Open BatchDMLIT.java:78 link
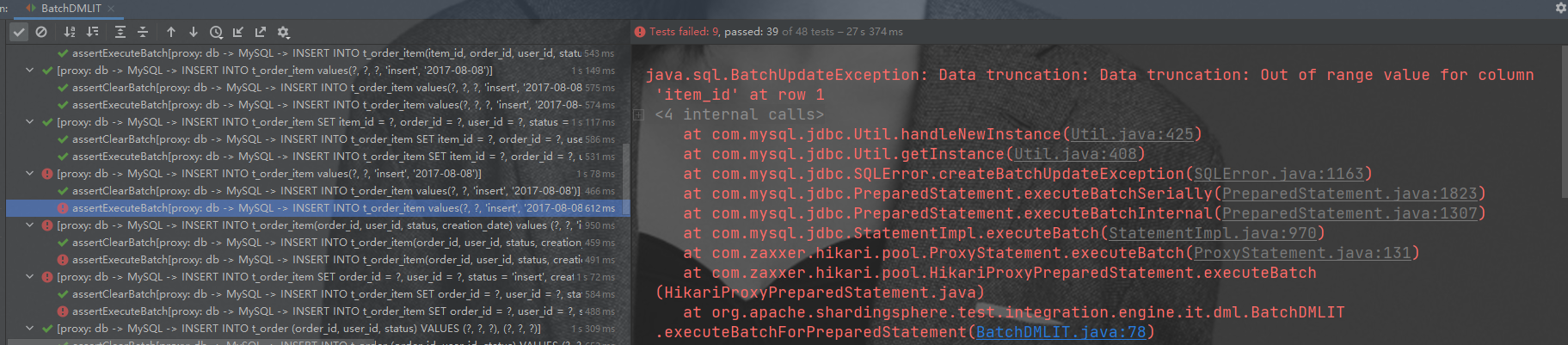The height and width of the screenshot is (345, 1568). (x=1061, y=332)
